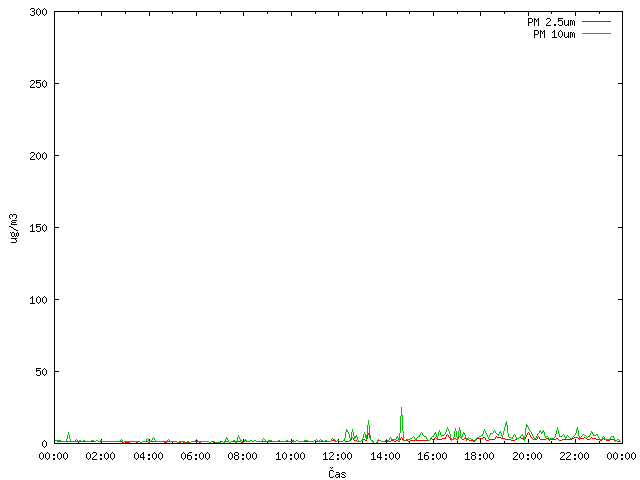The width and height of the screenshot is (640, 480).
Task: Click the green PM 10um legend line
Action: [x=596, y=34]
